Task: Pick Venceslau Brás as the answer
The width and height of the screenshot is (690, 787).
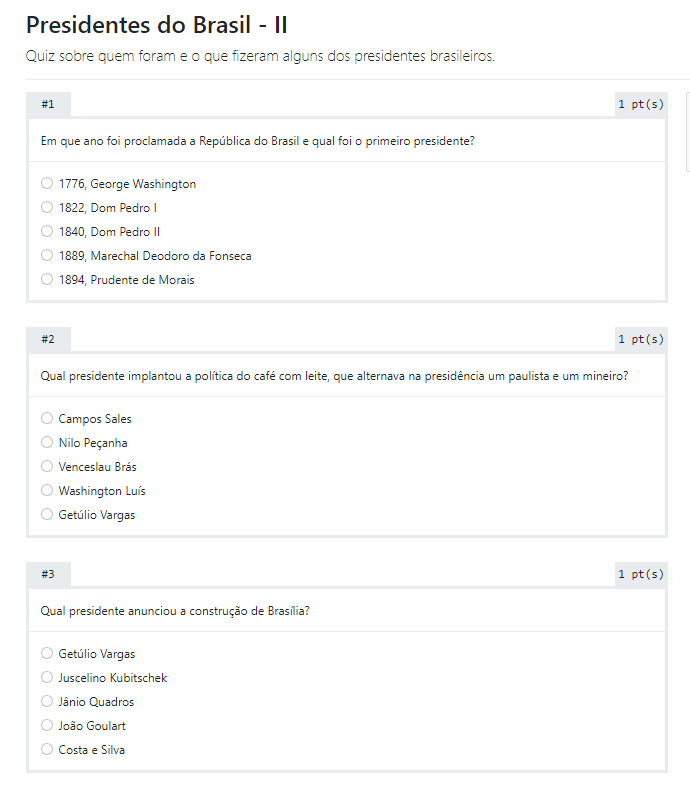Action: [x=47, y=466]
